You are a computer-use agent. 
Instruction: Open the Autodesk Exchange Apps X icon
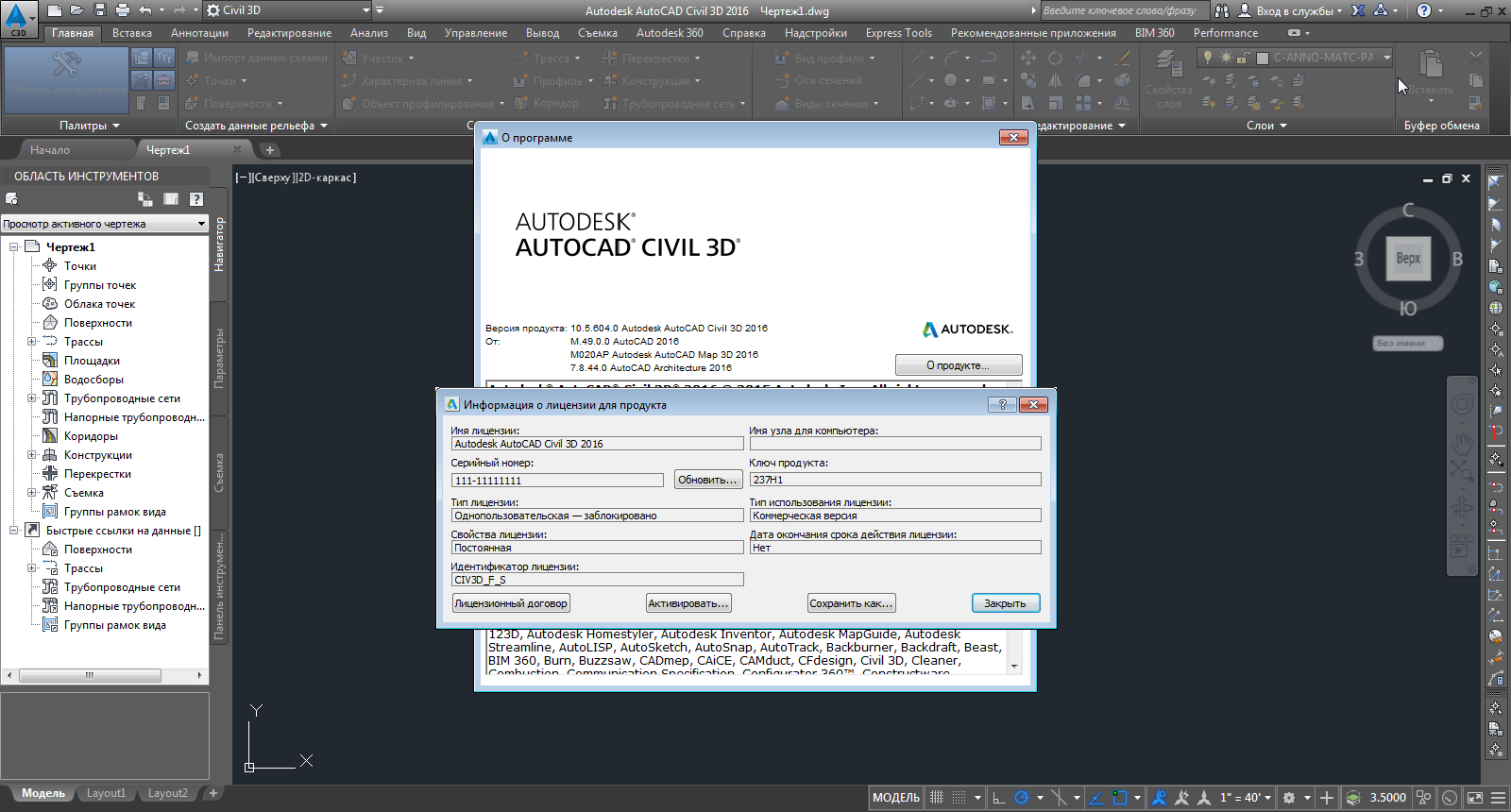click(x=1358, y=10)
